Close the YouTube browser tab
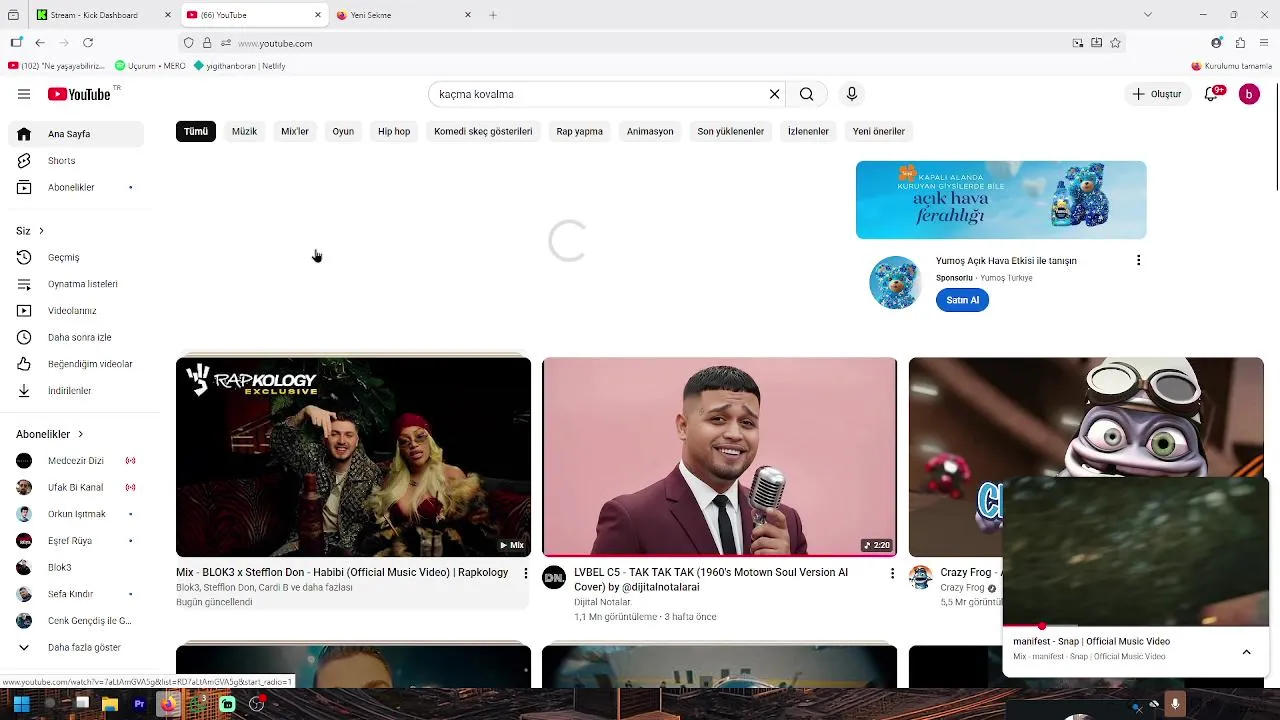Screen dimensions: 1280x720 tap(318, 15)
